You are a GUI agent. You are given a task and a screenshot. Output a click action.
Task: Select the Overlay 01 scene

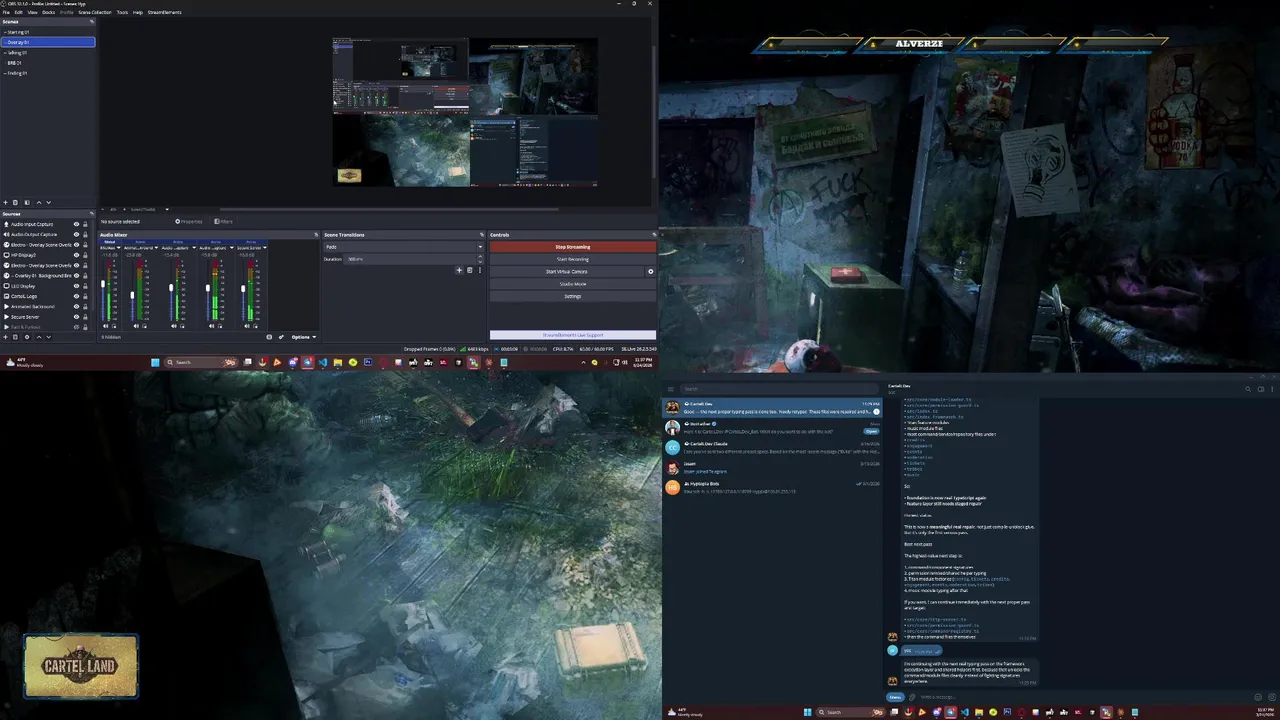click(x=48, y=42)
